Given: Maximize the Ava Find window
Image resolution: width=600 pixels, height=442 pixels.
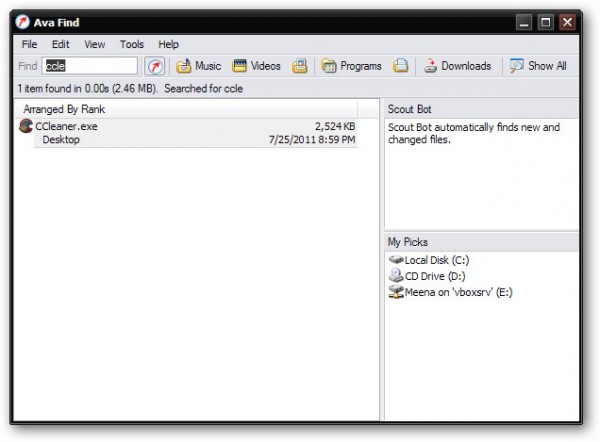Looking at the screenshot, I should pos(546,22).
